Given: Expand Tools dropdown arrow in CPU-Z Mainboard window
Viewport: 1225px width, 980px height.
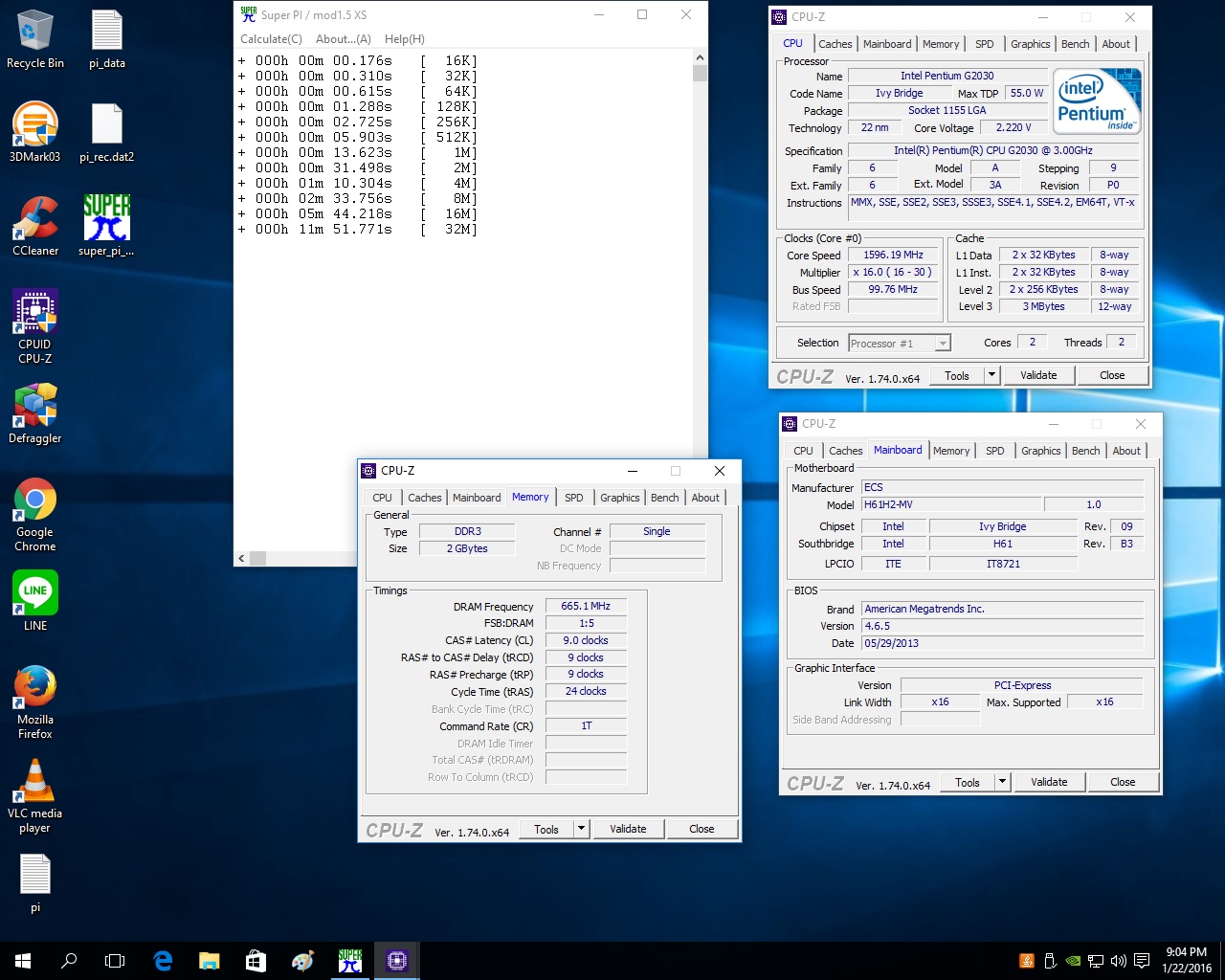Looking at the screenshot, I should (1002, 782).
